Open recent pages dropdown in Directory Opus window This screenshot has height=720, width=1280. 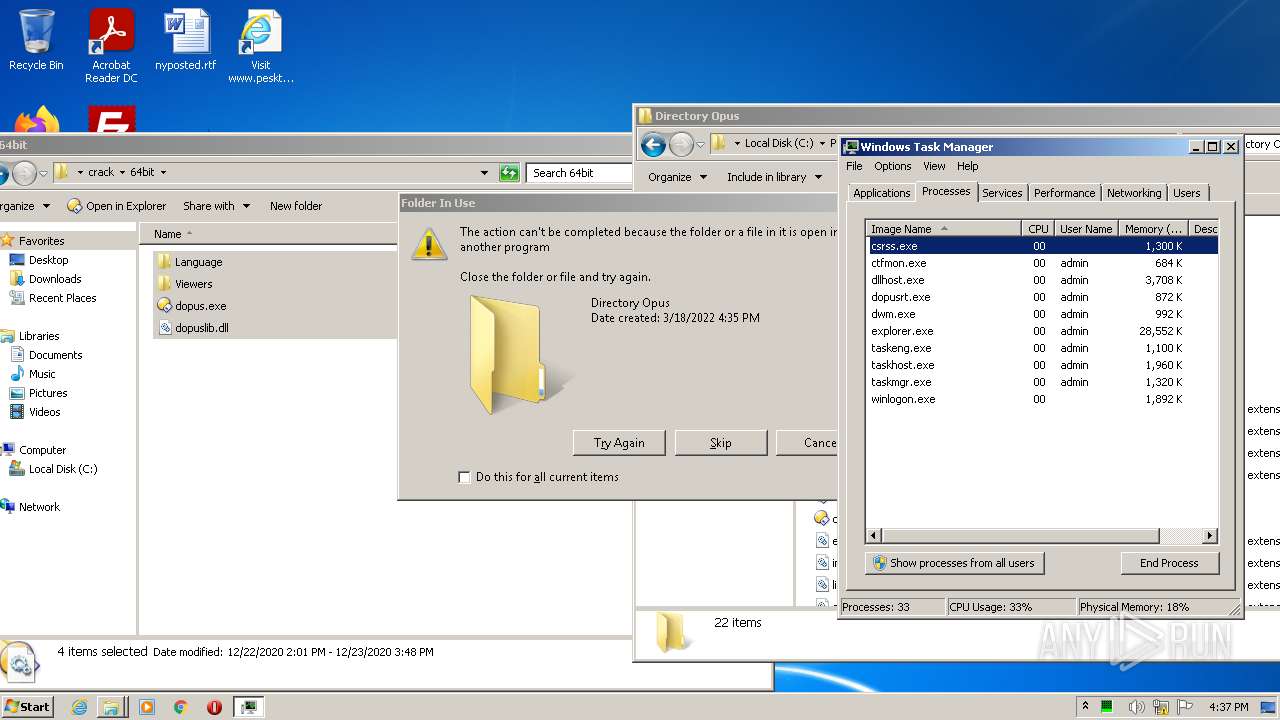700,145
